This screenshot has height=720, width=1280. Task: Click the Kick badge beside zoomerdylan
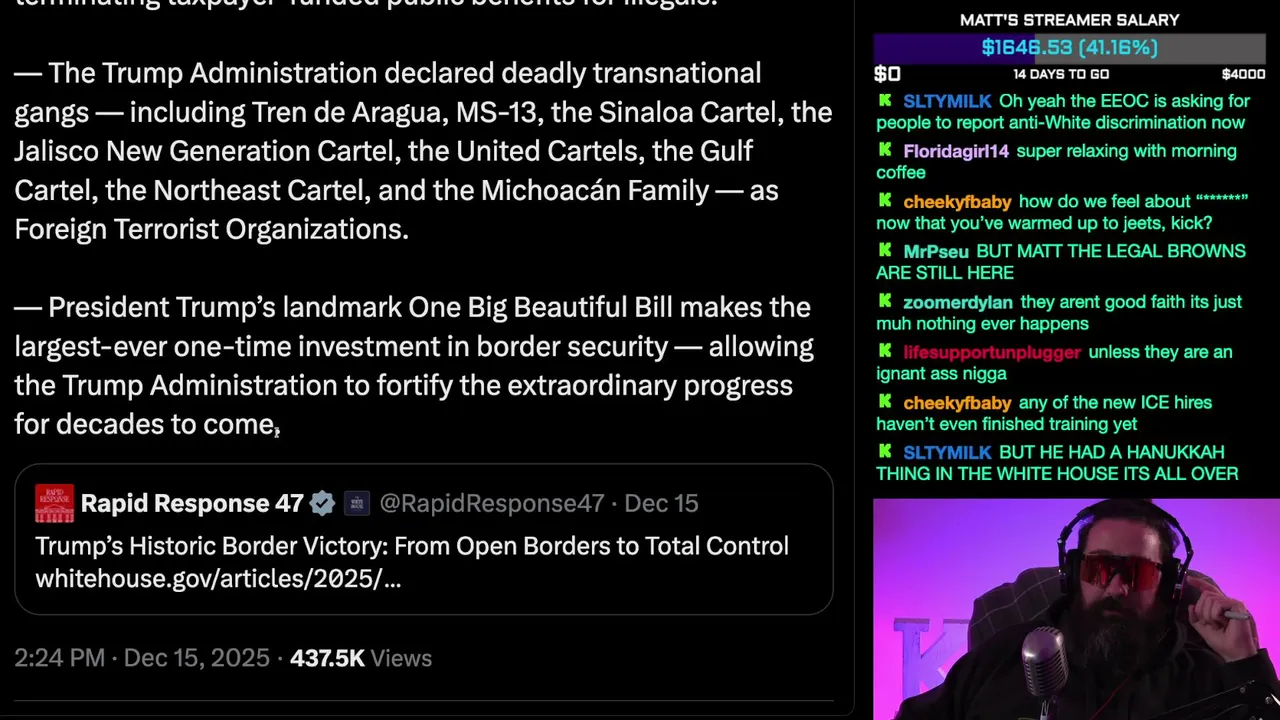(885, 301)
